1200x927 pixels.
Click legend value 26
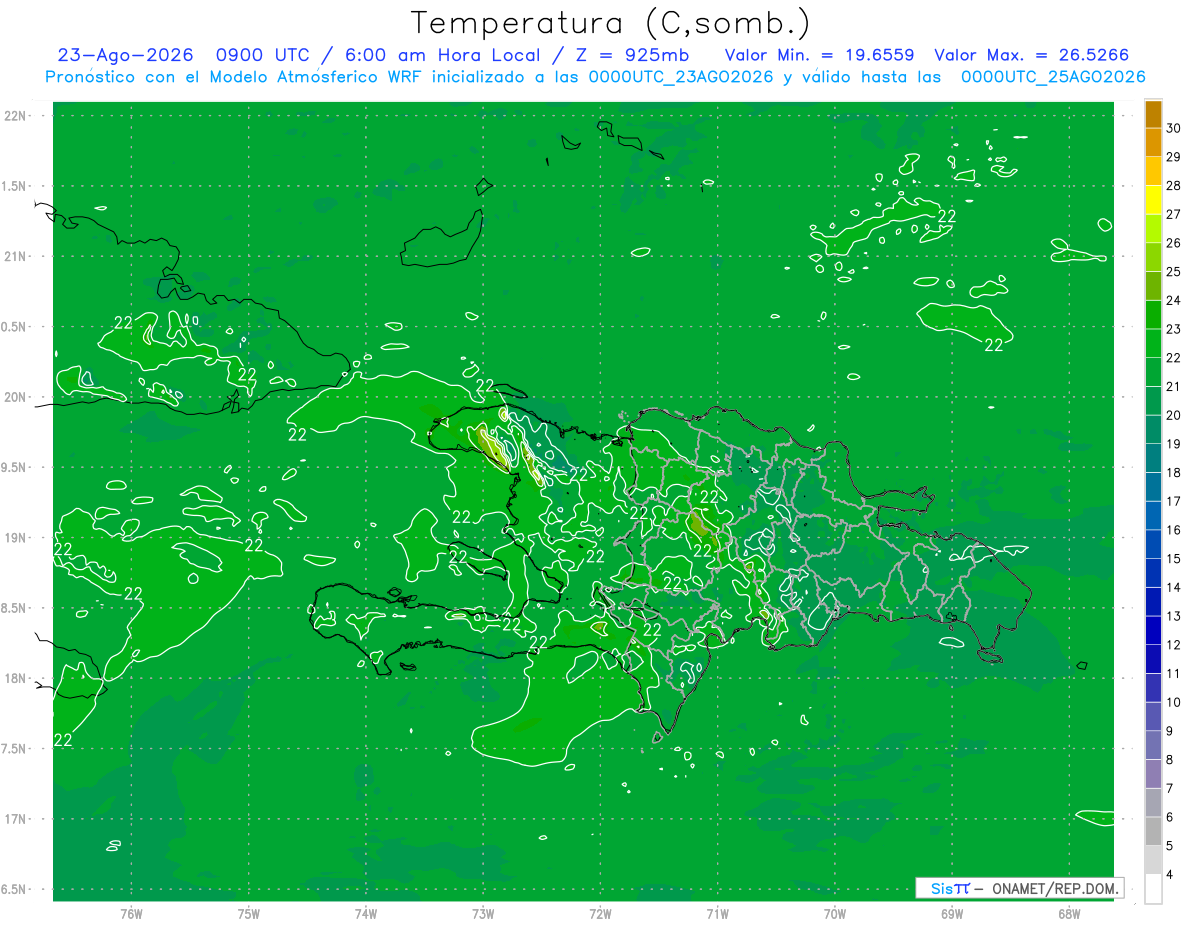[1174, 243]
